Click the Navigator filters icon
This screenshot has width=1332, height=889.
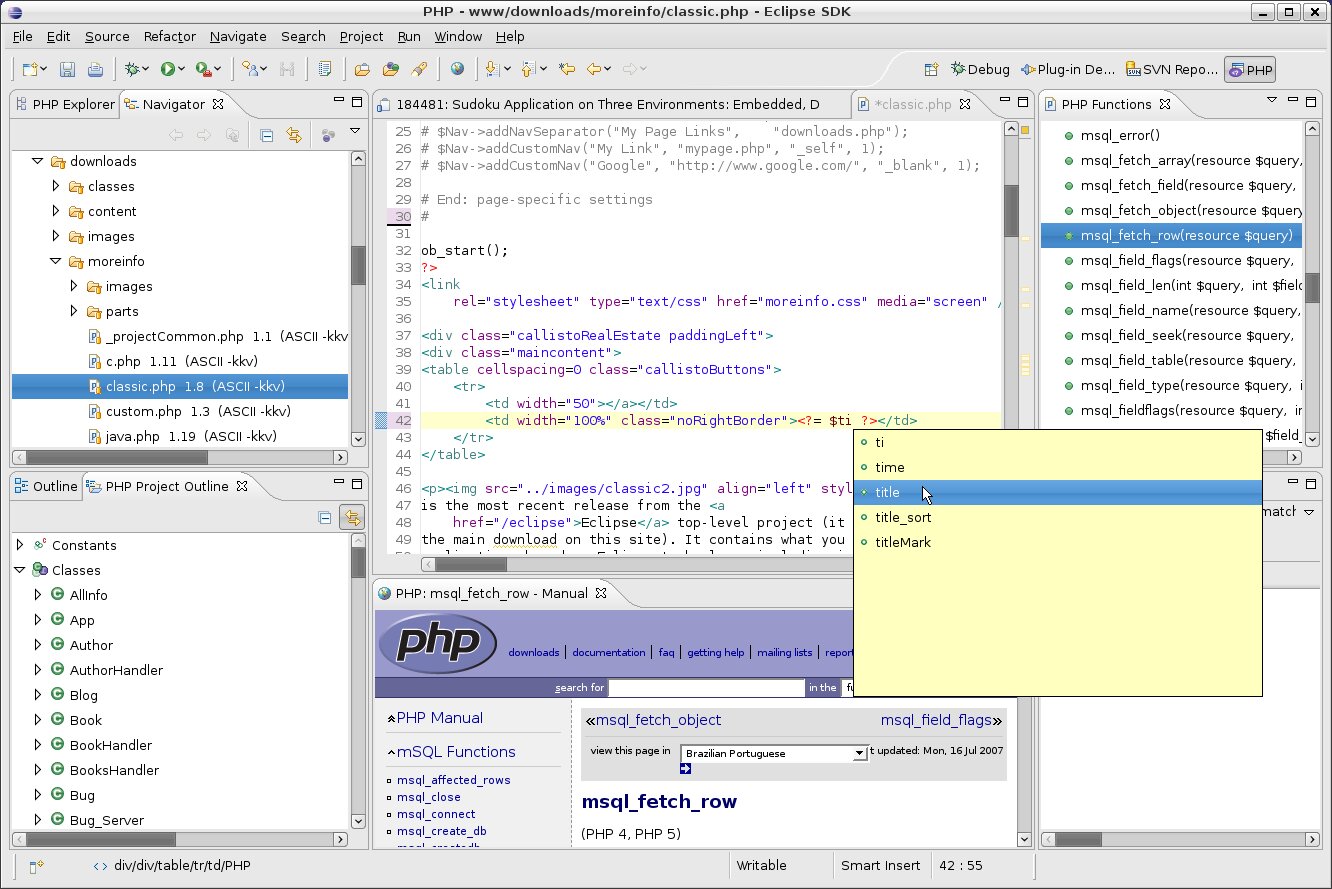click(327, 135)
